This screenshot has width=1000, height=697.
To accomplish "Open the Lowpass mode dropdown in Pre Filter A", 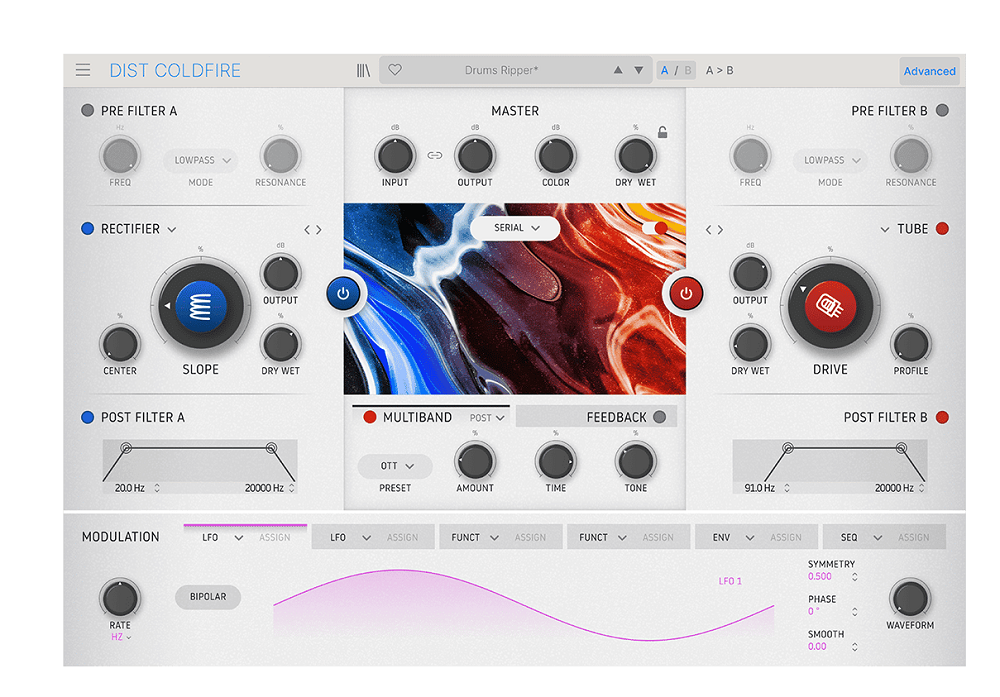I will click(x=200, y=160).
